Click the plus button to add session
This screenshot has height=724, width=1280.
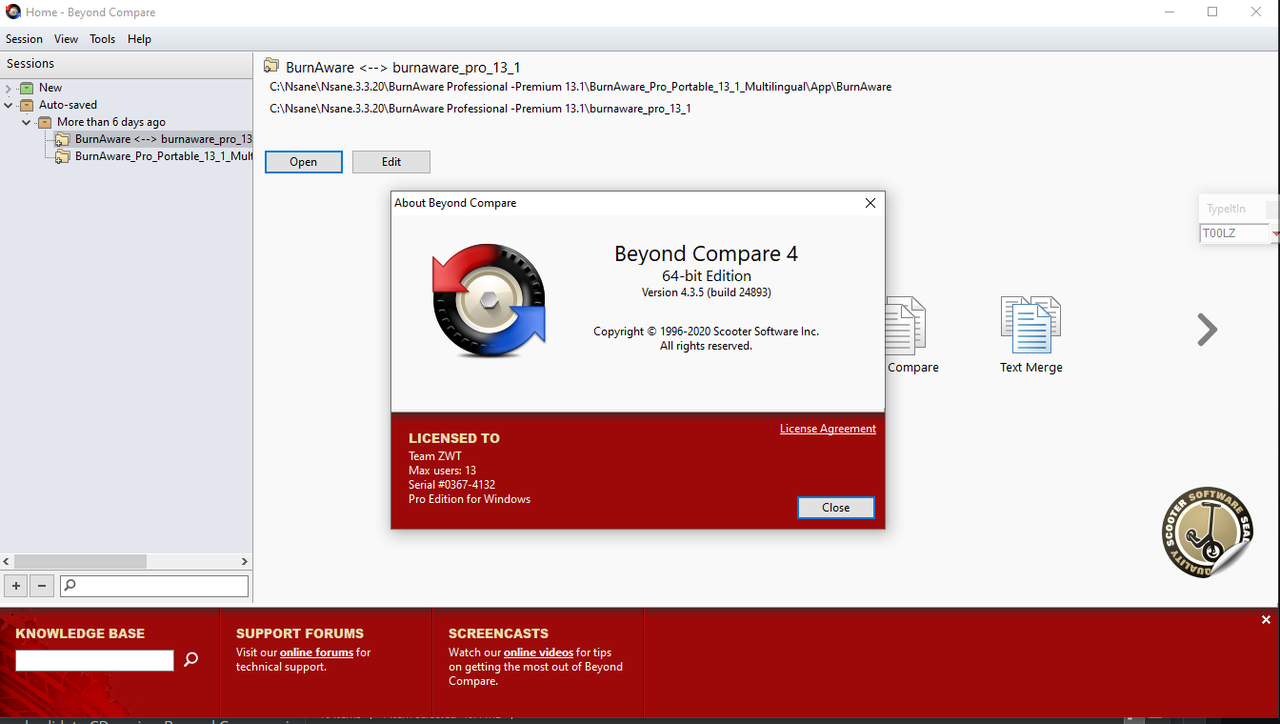16,586
